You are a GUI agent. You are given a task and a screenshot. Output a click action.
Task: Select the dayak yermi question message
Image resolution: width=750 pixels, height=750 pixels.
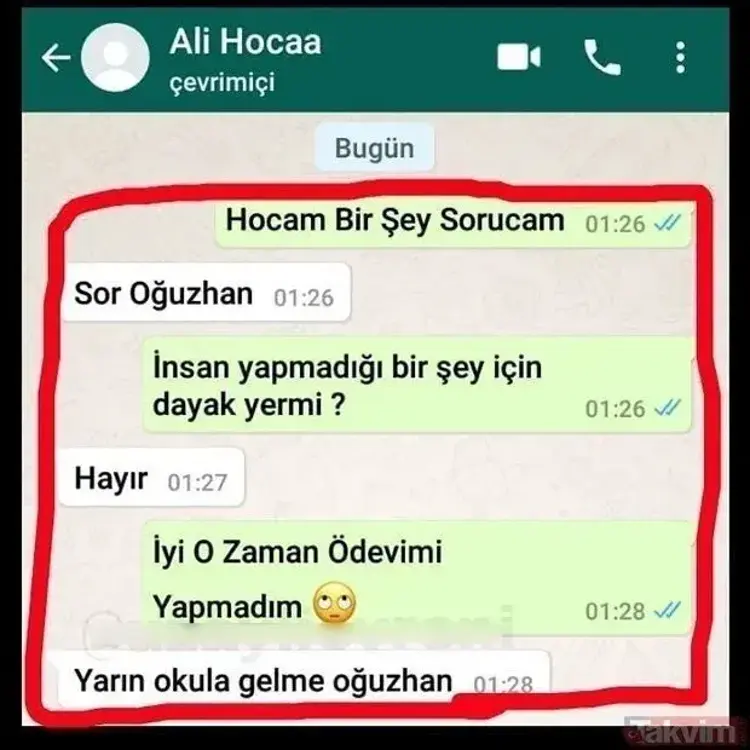click(x=418, y=385)
